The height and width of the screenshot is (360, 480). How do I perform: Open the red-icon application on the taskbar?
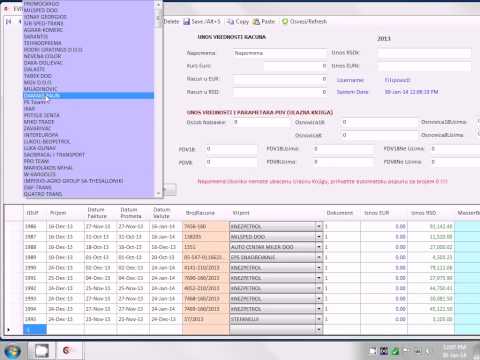coord(67,351)
